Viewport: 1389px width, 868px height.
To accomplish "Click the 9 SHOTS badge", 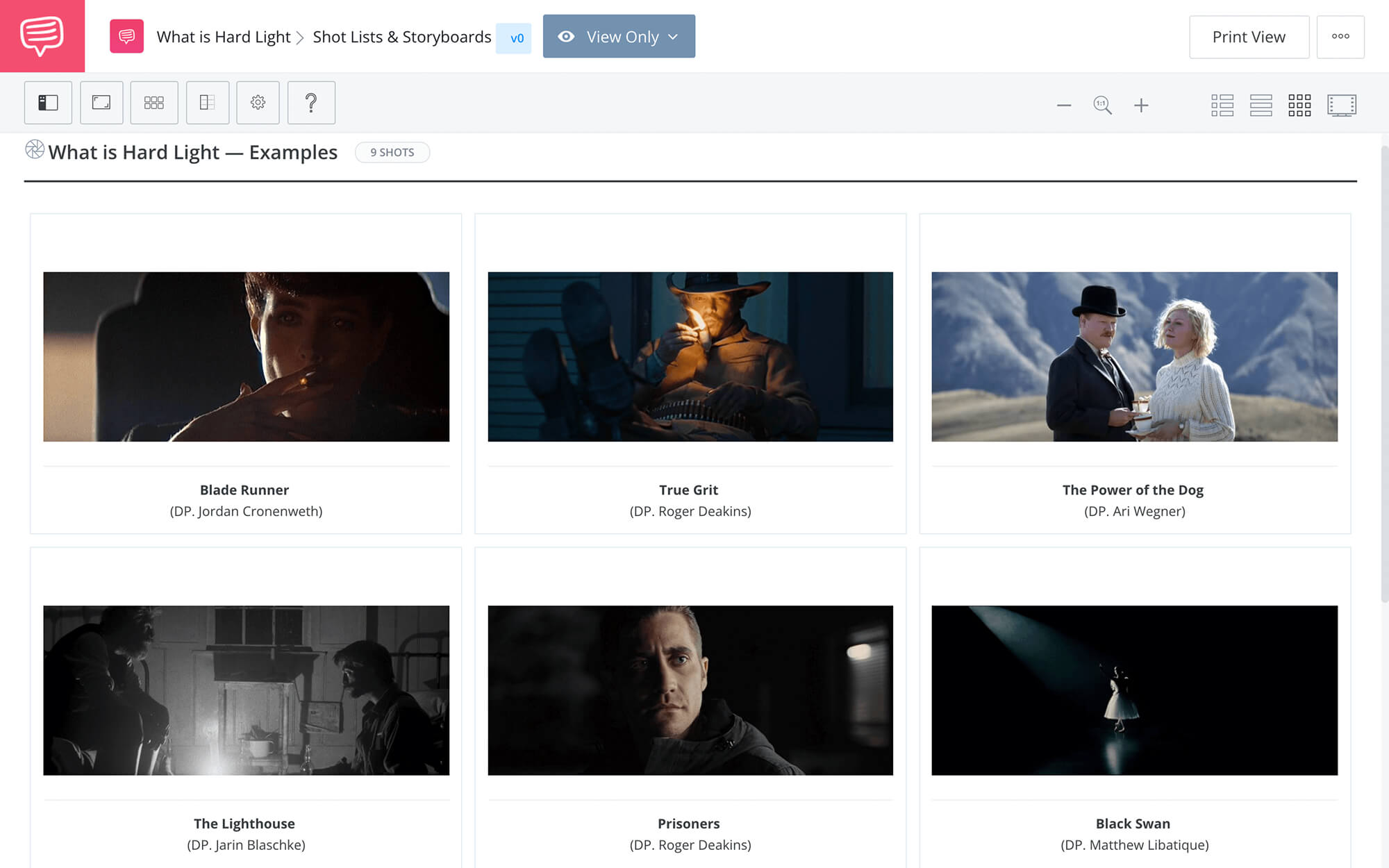I will [x=392, y=152].
